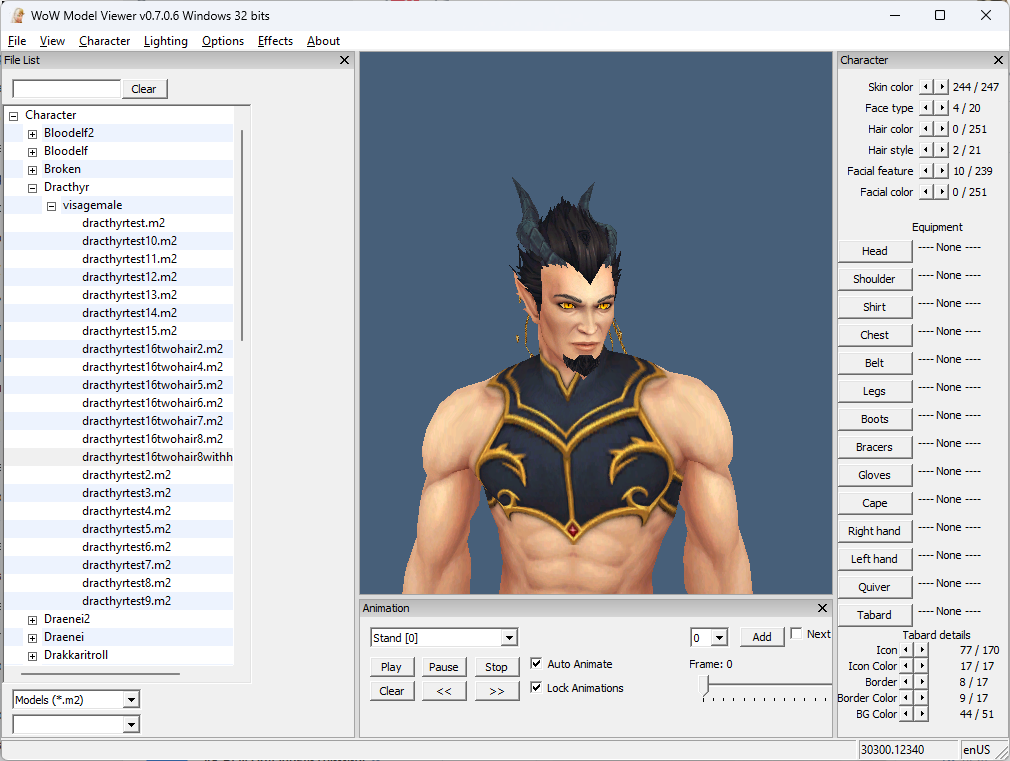Expand the Draenei2 tree node
The height and width of the screenshot is (761, 1010).
(32, 620)
